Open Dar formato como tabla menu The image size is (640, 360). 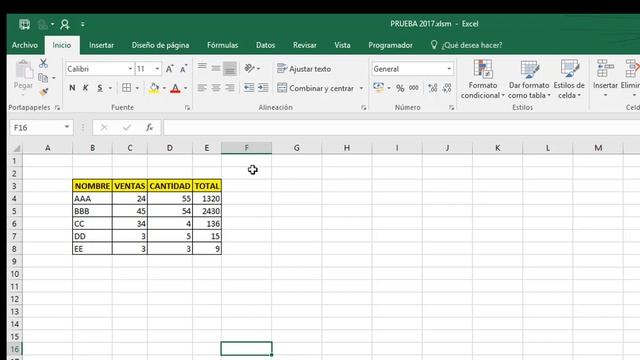click(529, 79)
